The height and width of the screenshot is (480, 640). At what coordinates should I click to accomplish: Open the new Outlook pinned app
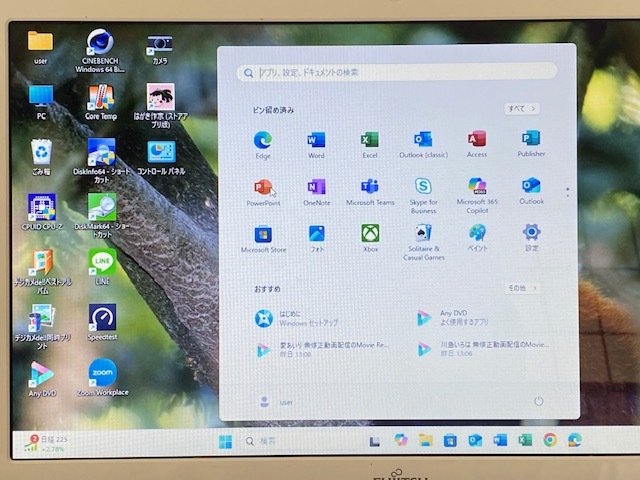(x=531, y=191)
